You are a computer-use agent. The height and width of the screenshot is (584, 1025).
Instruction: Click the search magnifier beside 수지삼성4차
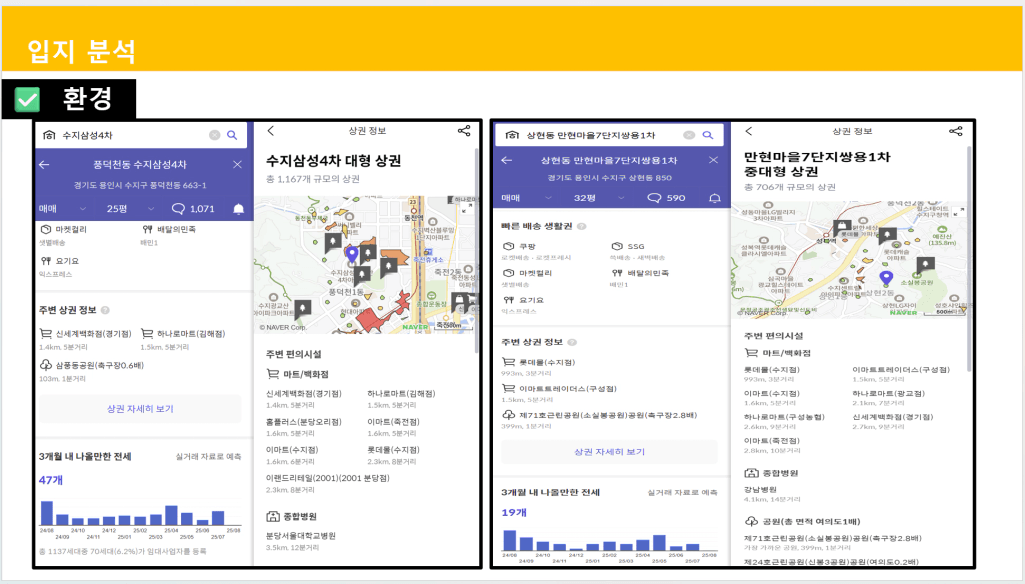(x=232, y=135)
